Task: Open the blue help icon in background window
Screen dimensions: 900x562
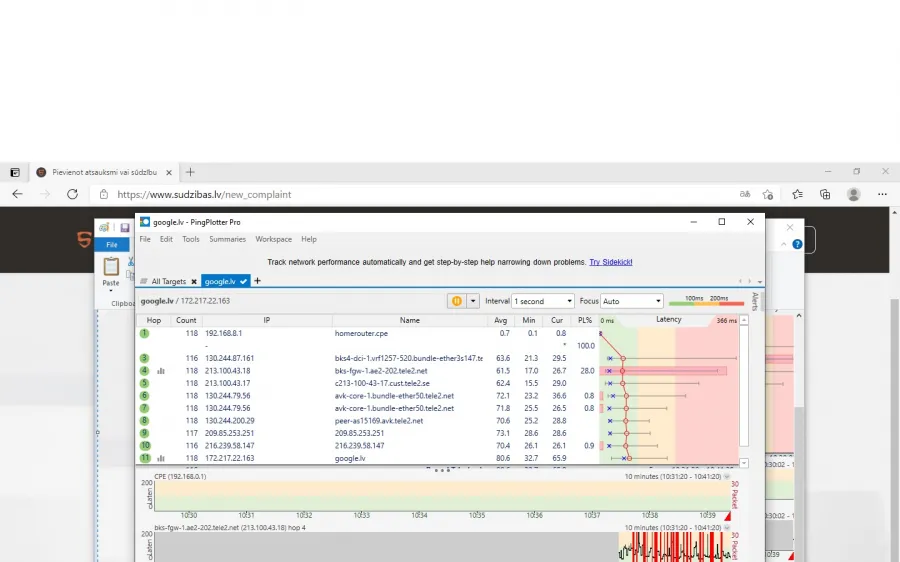Action: coord(797,244)
